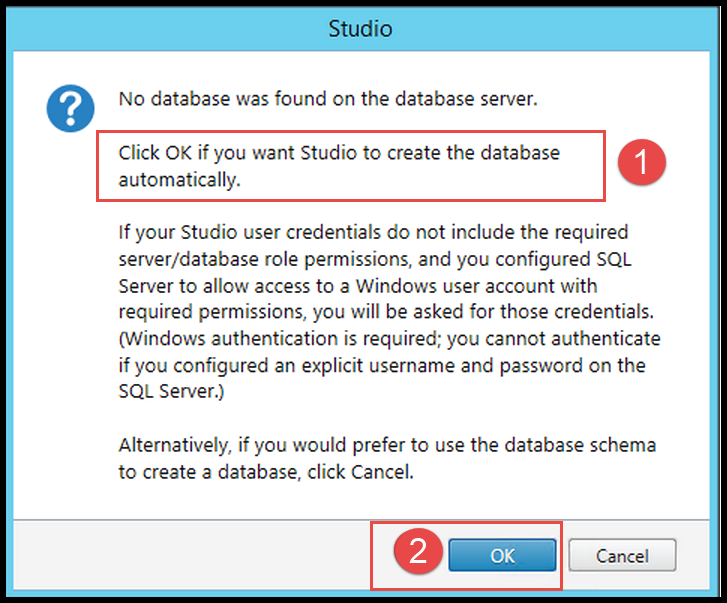Click the empty gray footer left of OK
This screenshot has height=603, width=727.
point(191,555)
